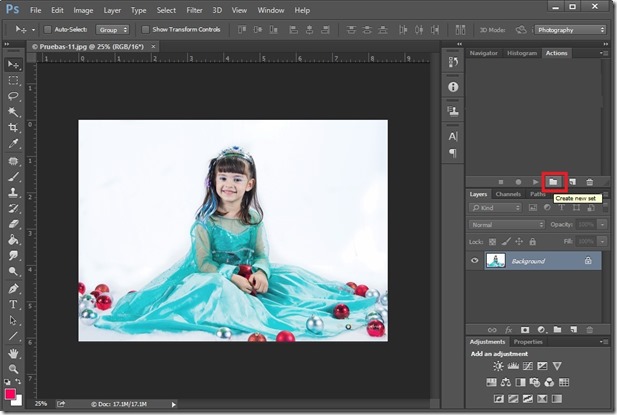Image resolution: width=617 pixels, height=415 pixels.
Task: Select the Horizontal Type tool
Action: click(13, 304)
